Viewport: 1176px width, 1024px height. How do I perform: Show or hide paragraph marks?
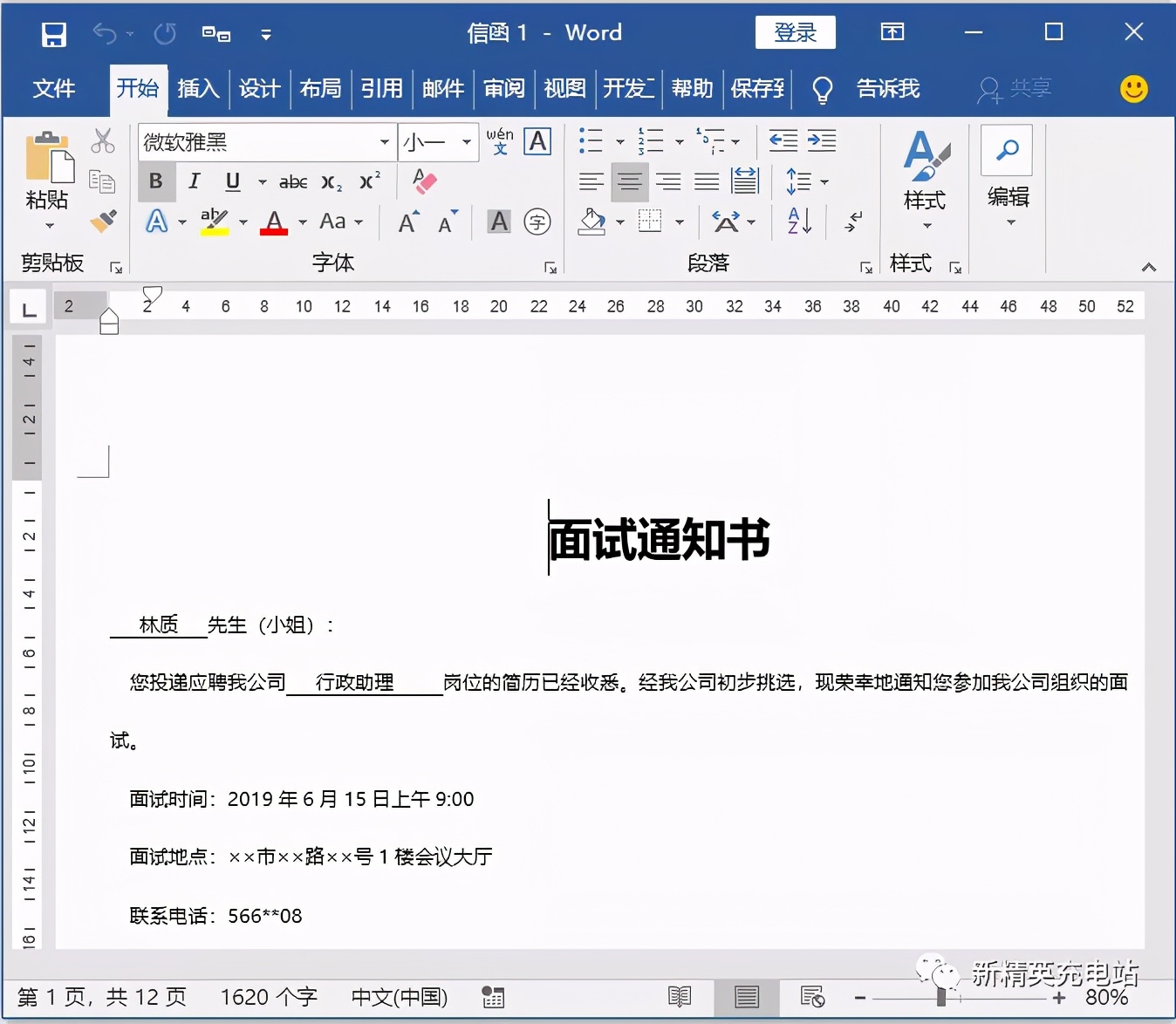[x=852, y=222]
